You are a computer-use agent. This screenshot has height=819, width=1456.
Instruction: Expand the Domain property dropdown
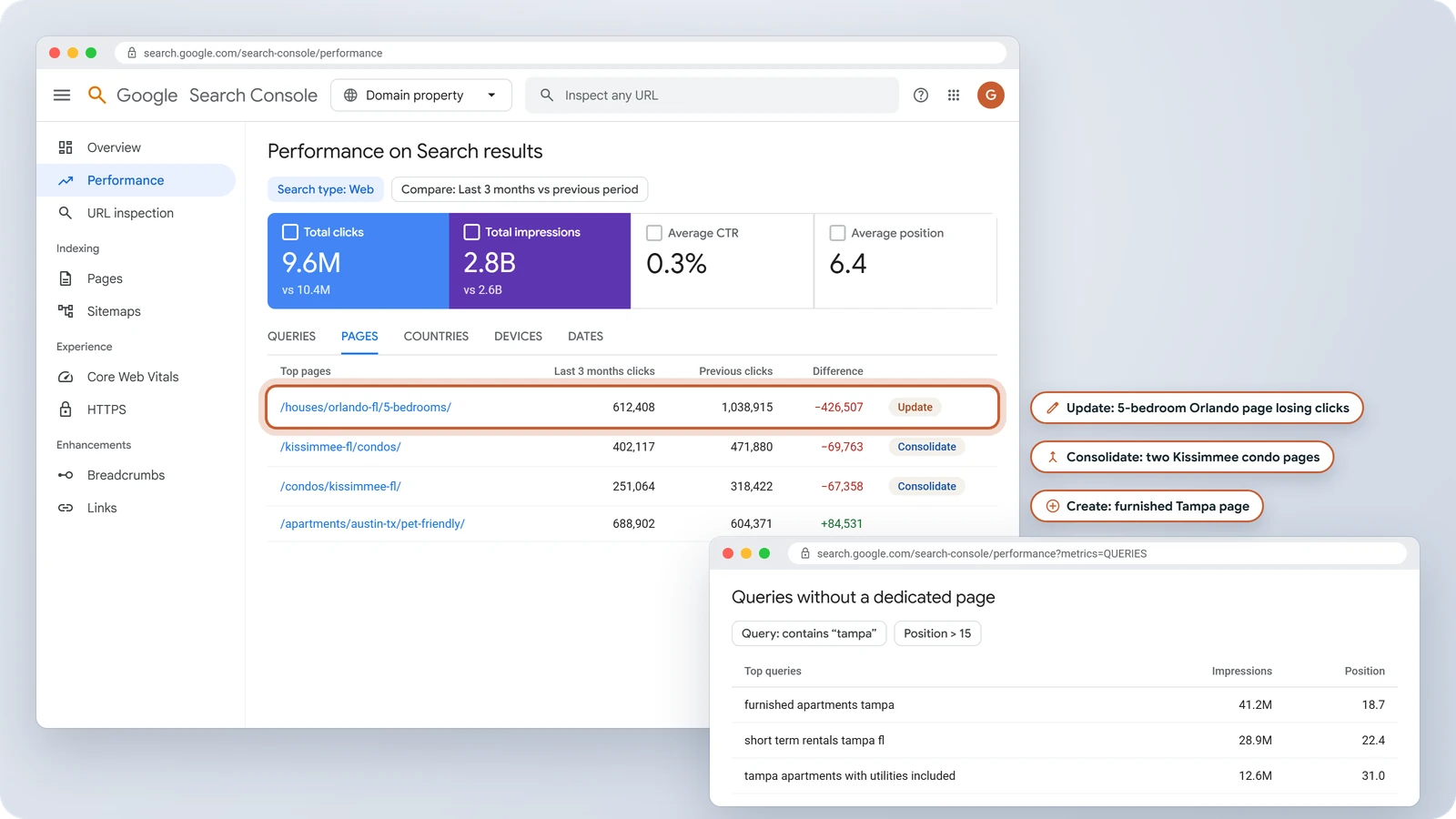(x=421, y=96)
